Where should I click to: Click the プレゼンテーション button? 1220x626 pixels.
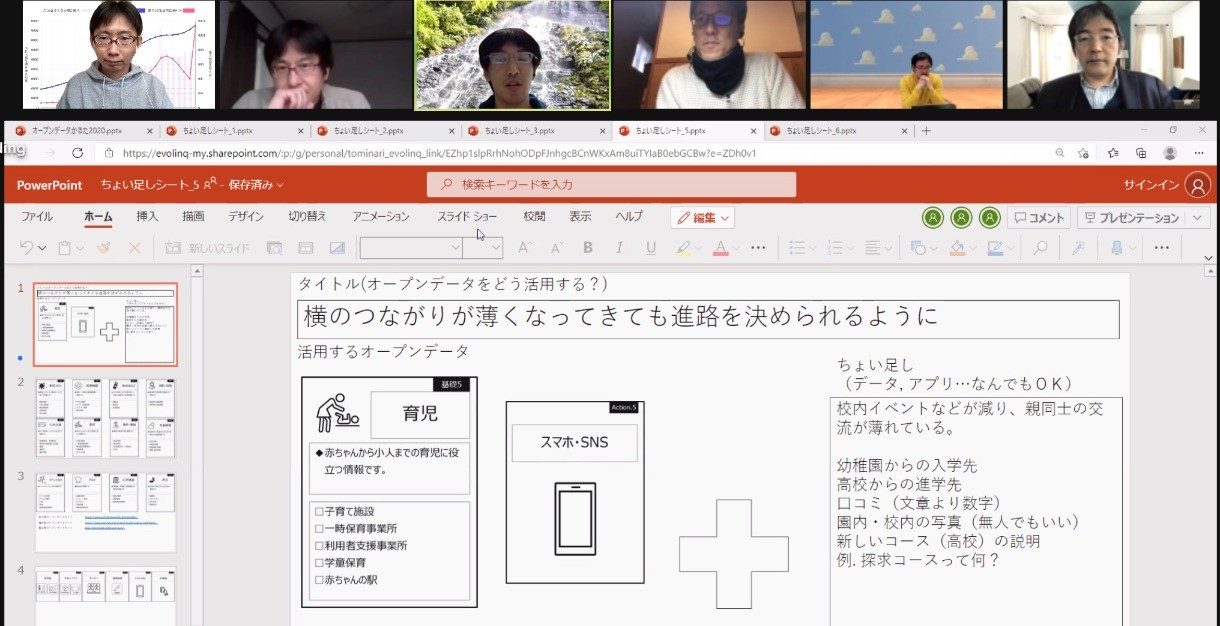coord(1132,218)
